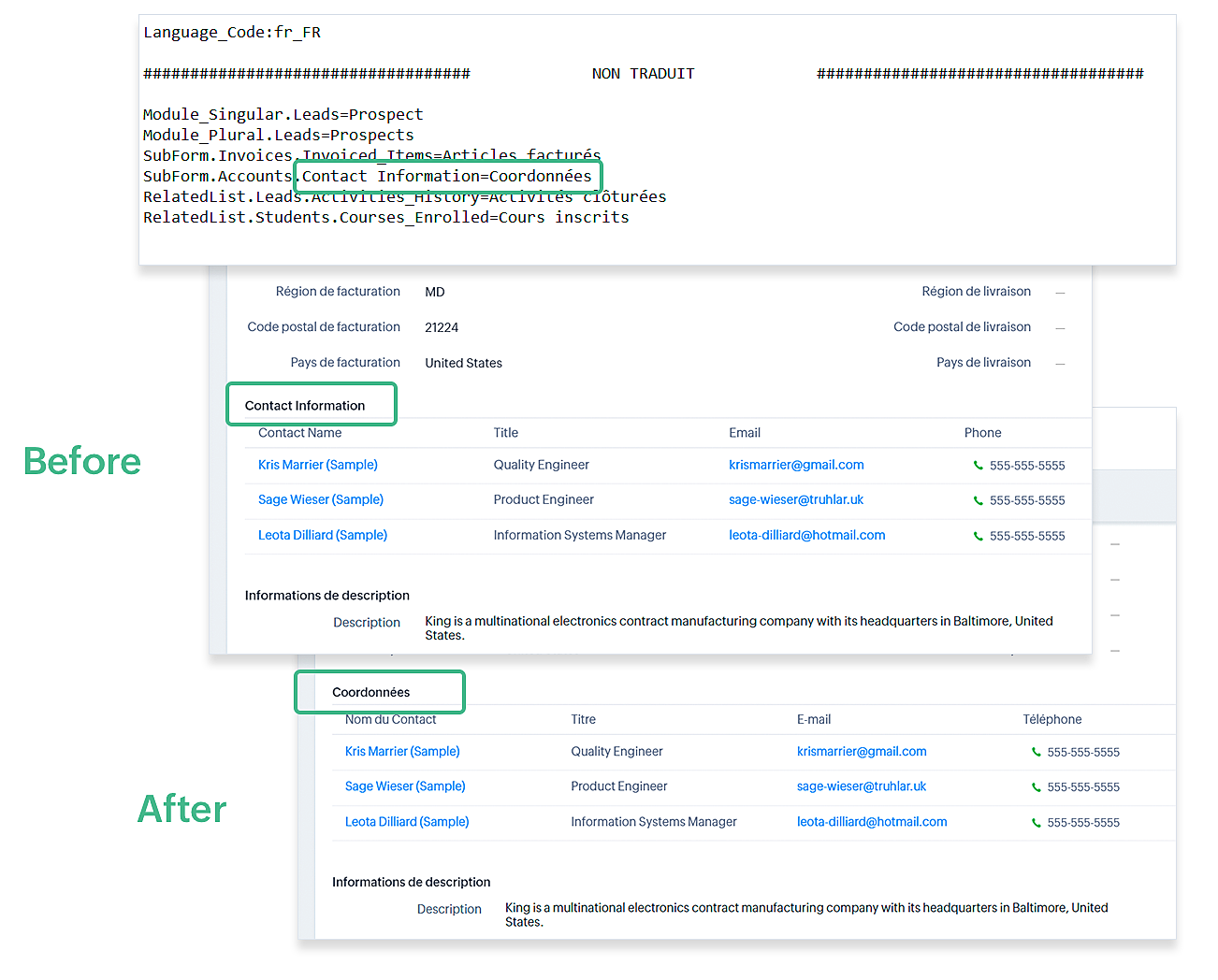Open Kris Marrier (Sample) under Contact Information
This screenshot has width=1218, height=980.
[317, 465]
